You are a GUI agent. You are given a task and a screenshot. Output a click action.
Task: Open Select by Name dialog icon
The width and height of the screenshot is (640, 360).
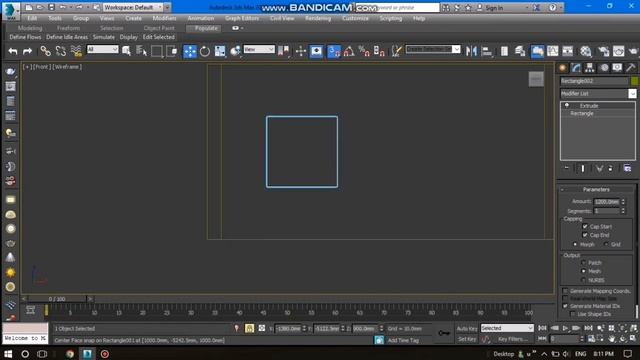[x=142, y=51]
